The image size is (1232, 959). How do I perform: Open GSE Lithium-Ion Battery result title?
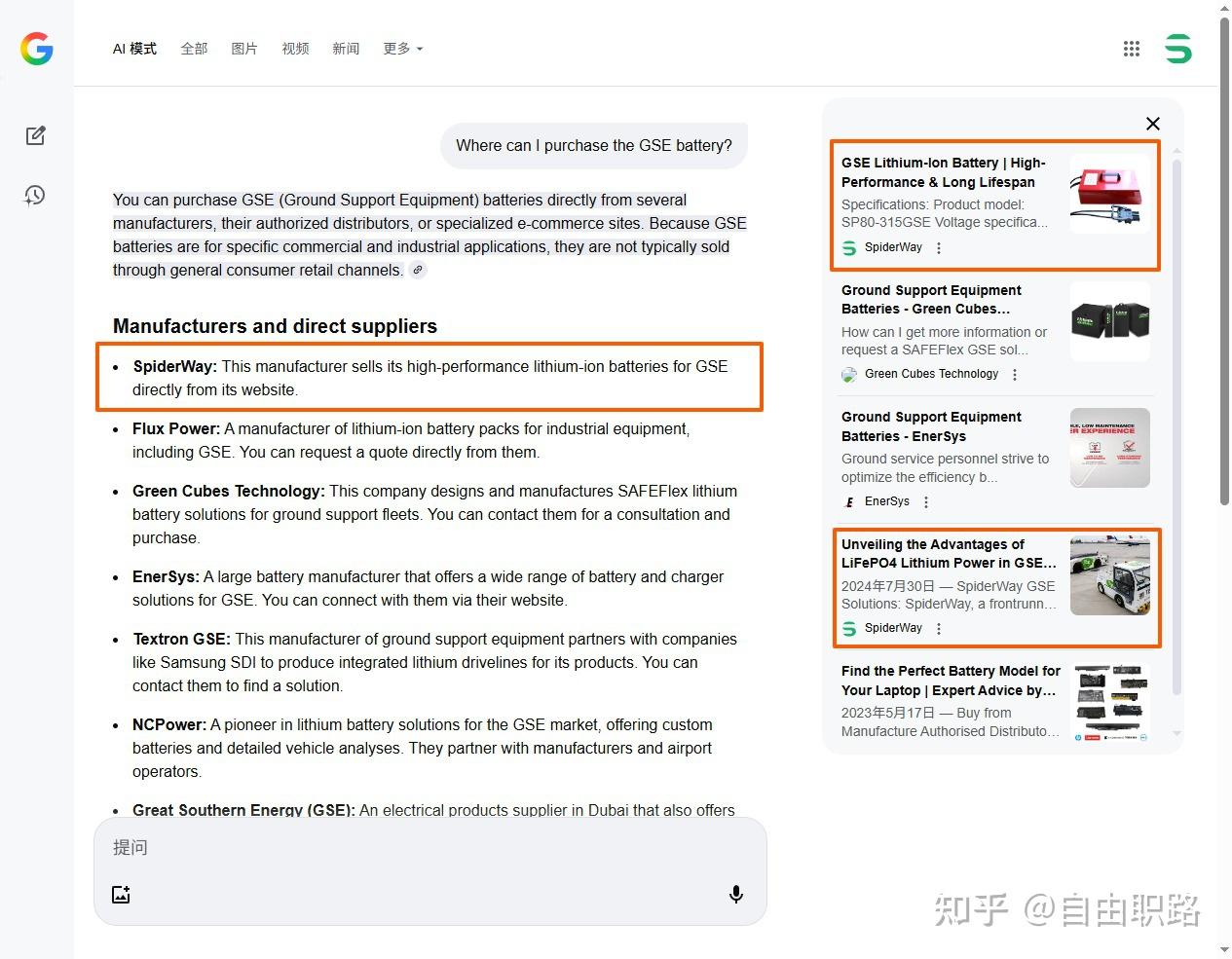(x=944, y=172)
